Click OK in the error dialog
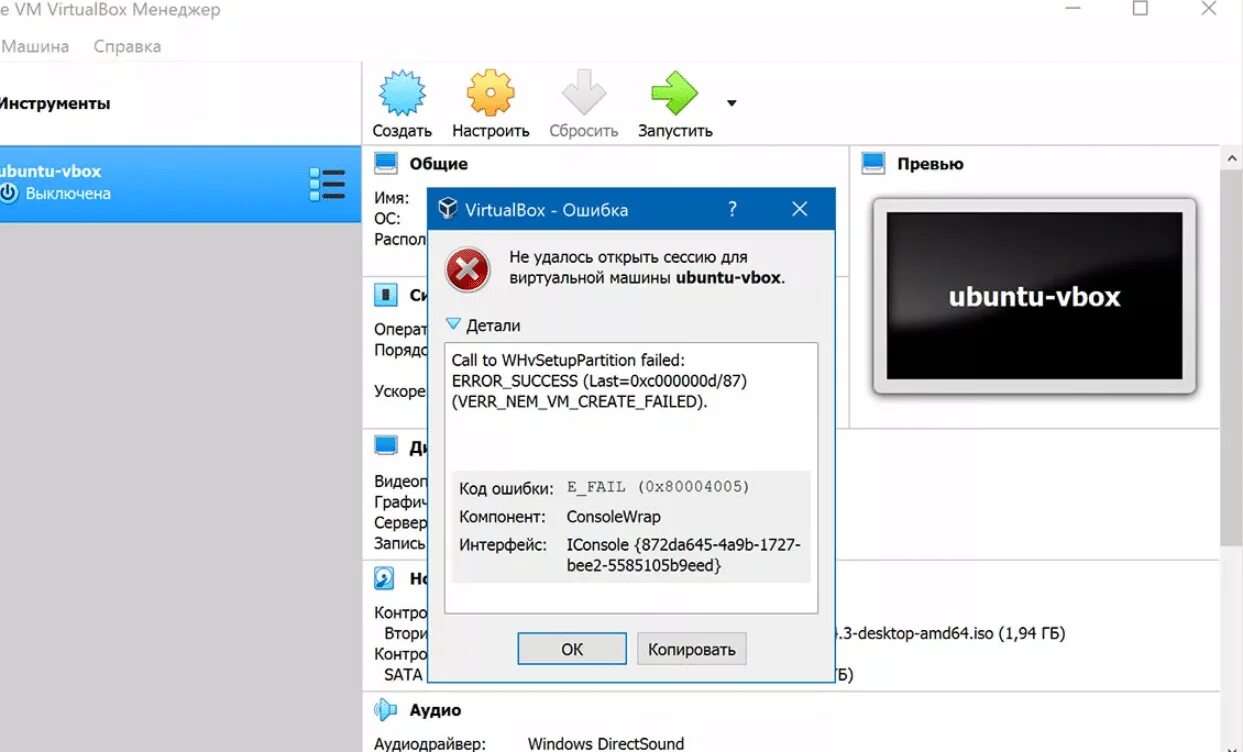 (x=572, y=649)
